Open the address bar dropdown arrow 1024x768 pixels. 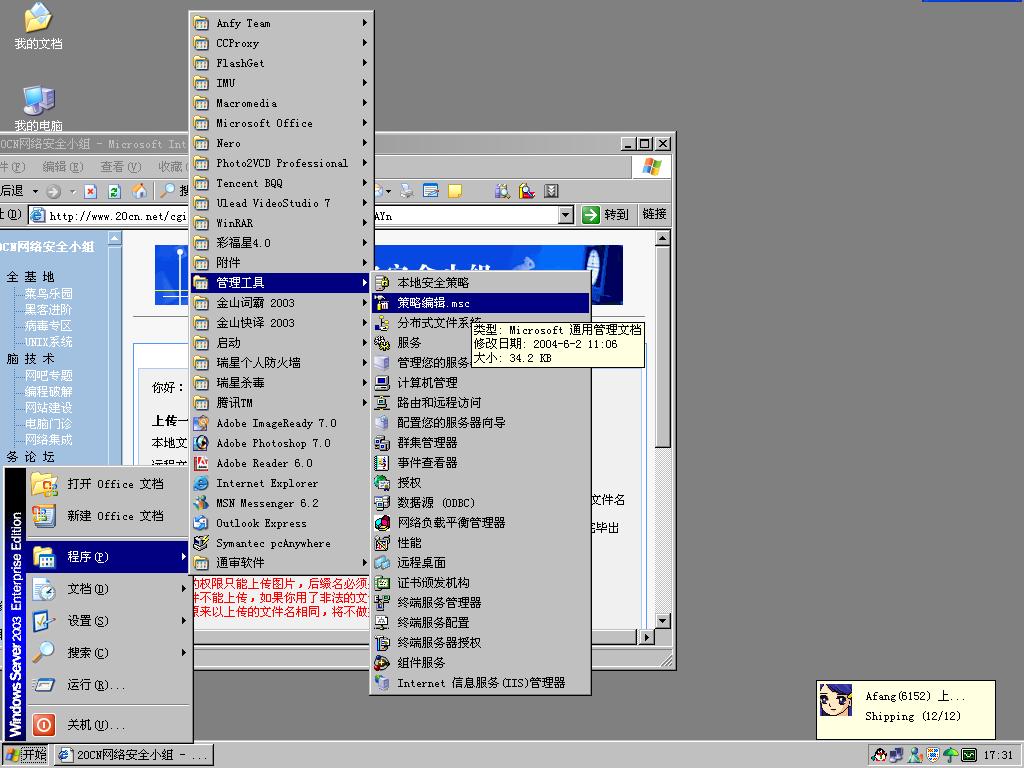[566, 215]
